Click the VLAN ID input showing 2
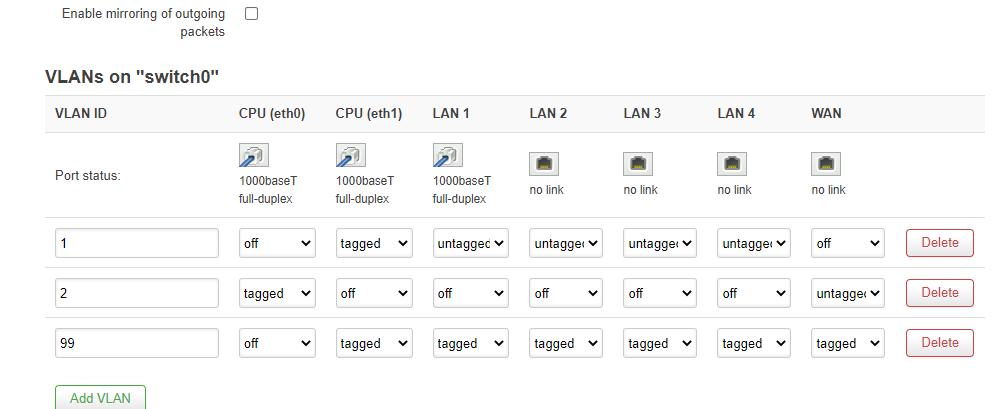The image size is (1007, 409). (137, 293)
